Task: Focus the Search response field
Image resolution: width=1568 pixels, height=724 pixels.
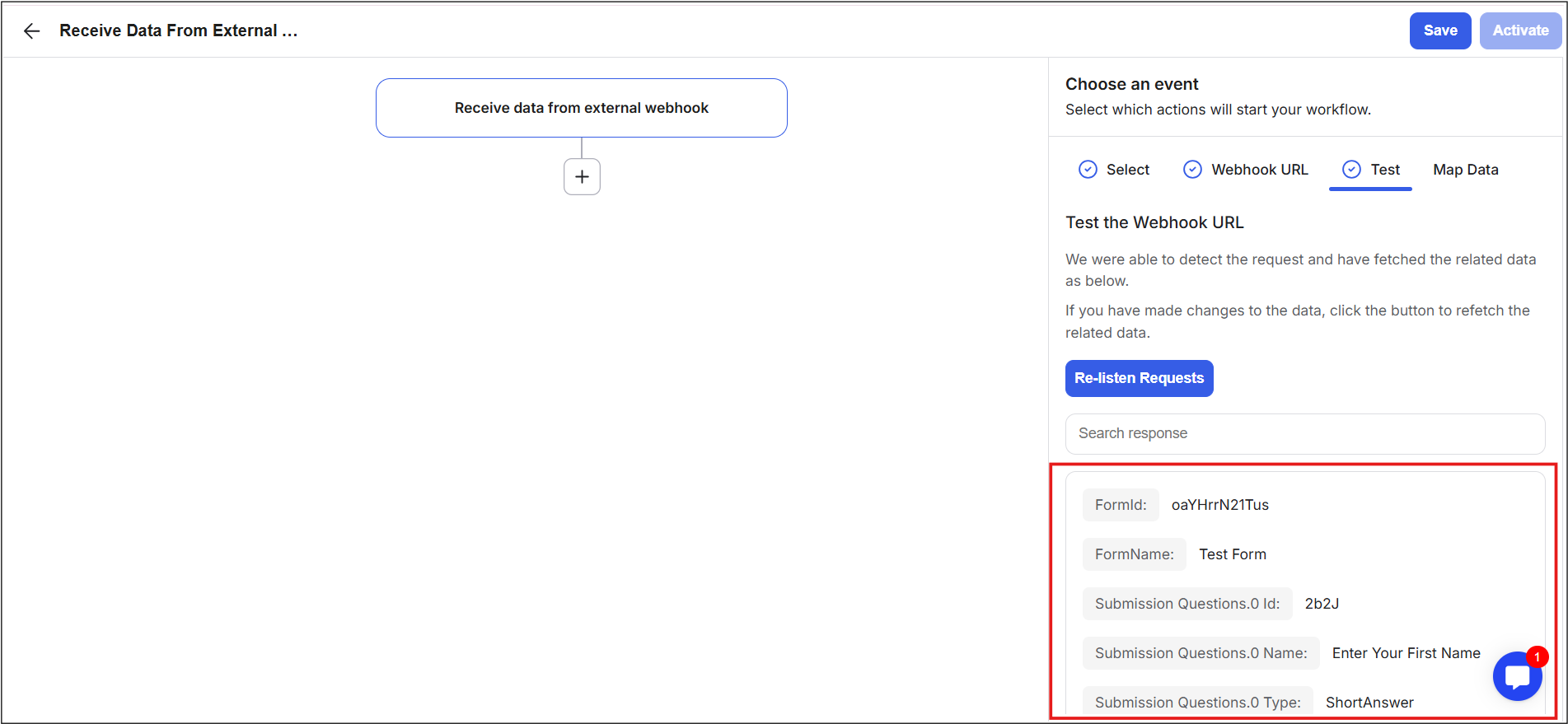Action: pyautogui.click(x=1304, y=433)
